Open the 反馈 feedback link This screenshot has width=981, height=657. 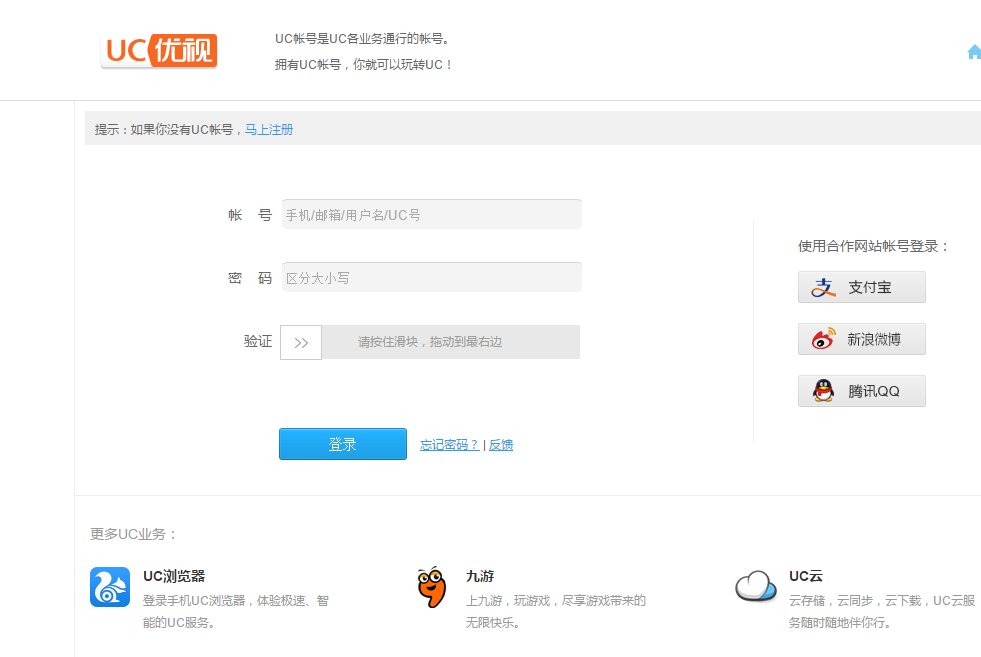coord(500,444)
